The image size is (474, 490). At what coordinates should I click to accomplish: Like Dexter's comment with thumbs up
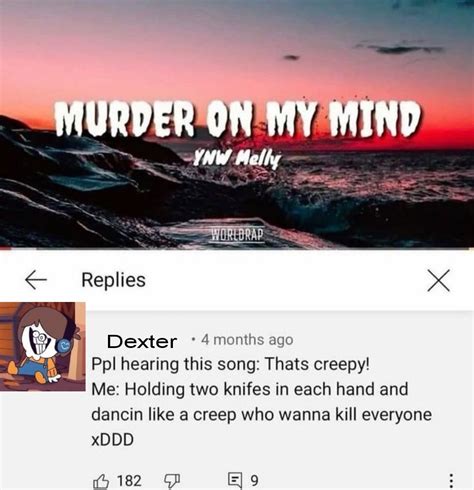(x=101, y=481)
